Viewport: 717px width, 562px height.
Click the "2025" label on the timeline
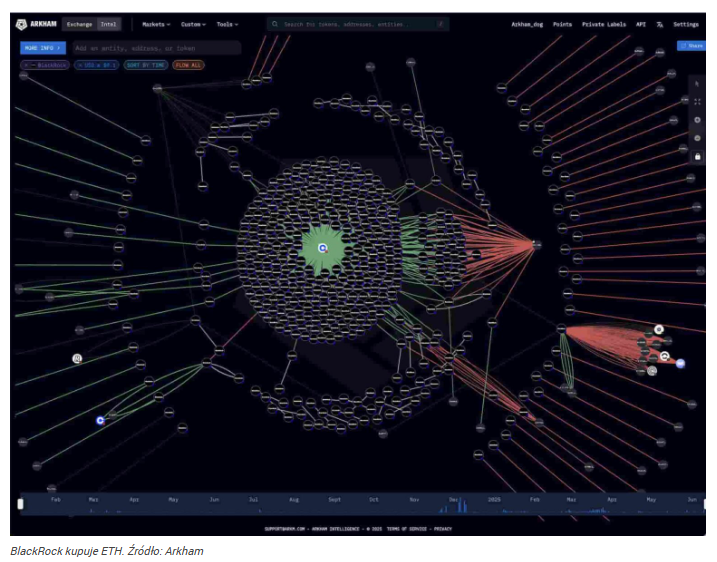pos(494,500)
